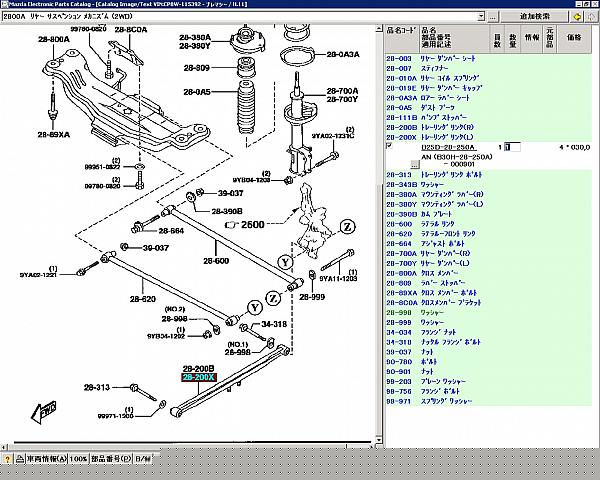The image size is (600, 480).
Task: Click 28-600 lateral link label in diagram
Action: 216,261
